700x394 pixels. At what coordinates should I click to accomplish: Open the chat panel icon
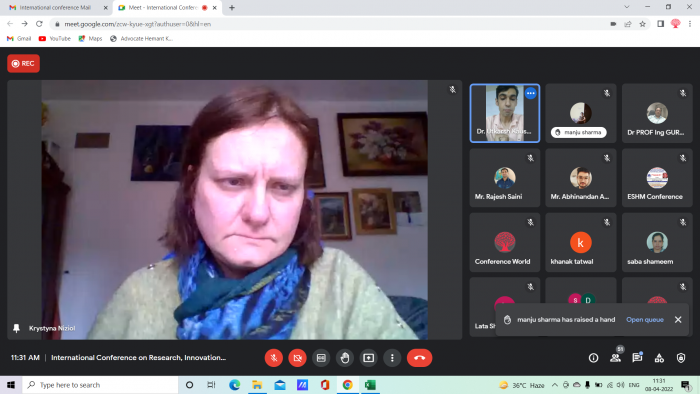point(637,358)
